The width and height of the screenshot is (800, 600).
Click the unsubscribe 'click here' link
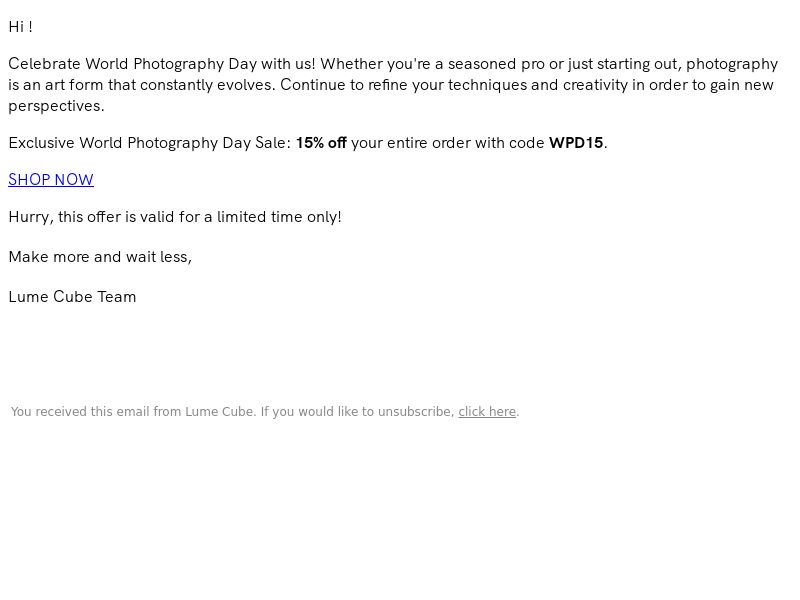tap(487, 412)
